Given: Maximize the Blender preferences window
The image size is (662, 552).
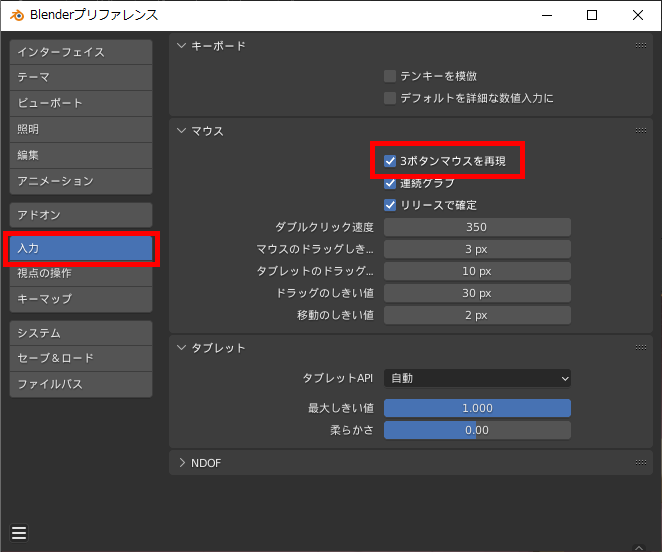Looking at the screenshot, I should click(x=592, y=15).
